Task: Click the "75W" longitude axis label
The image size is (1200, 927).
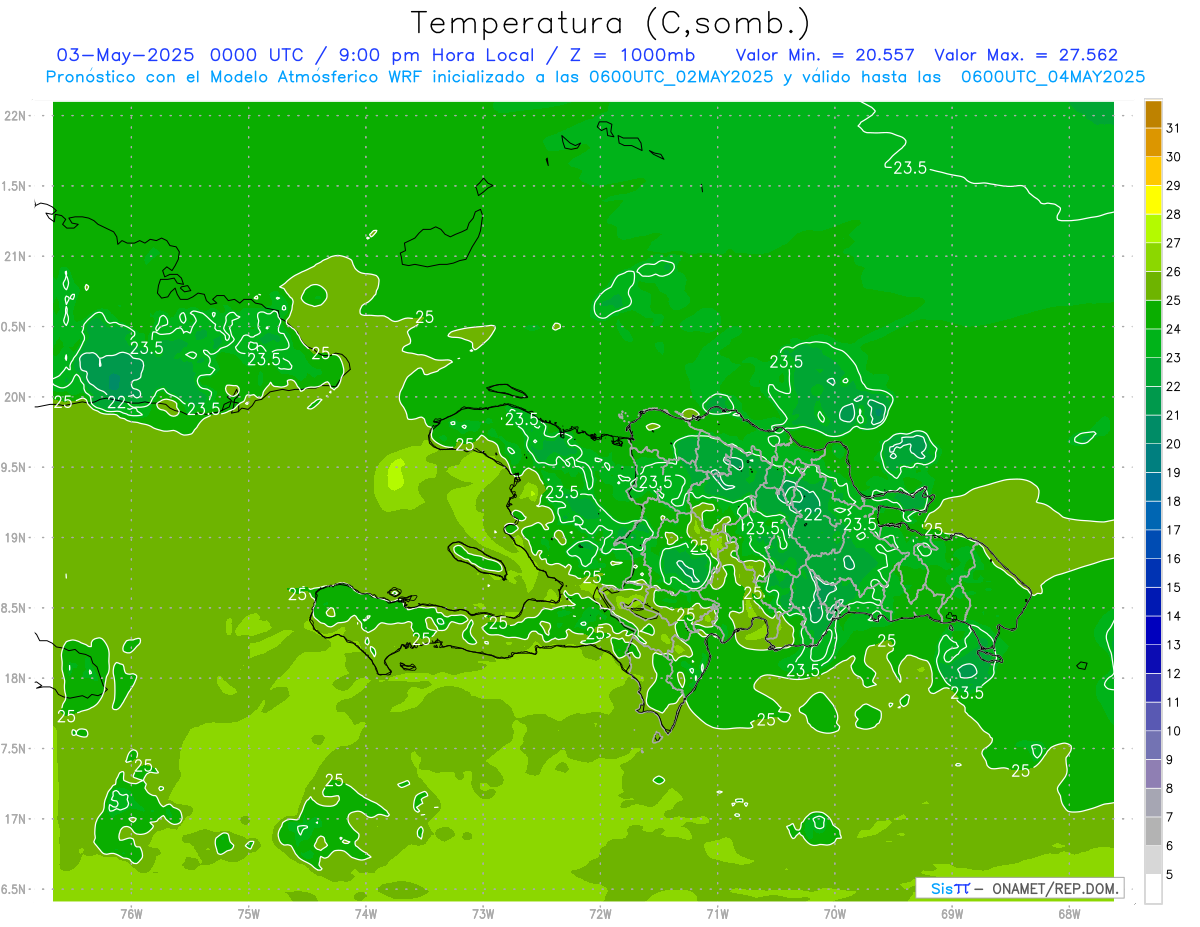Action: click(x=248, y=913)
